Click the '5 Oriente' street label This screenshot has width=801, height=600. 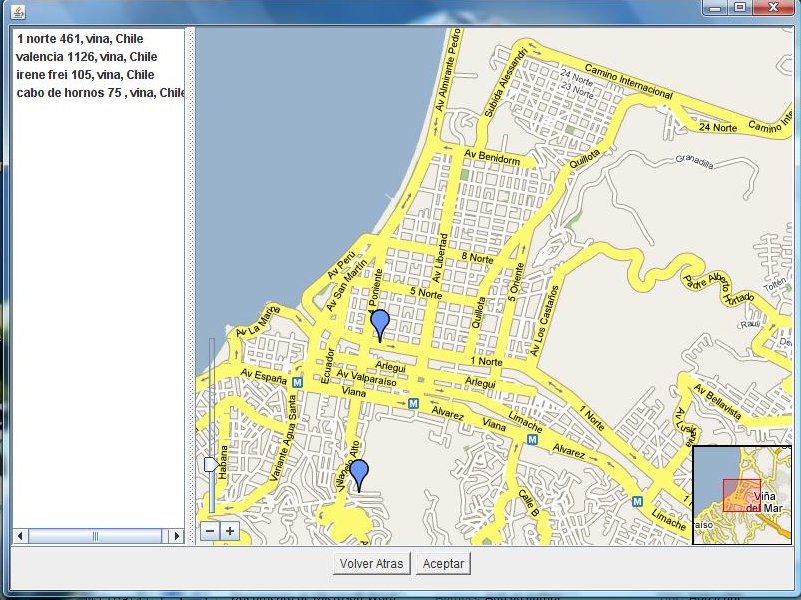click(x=516, y=282)
